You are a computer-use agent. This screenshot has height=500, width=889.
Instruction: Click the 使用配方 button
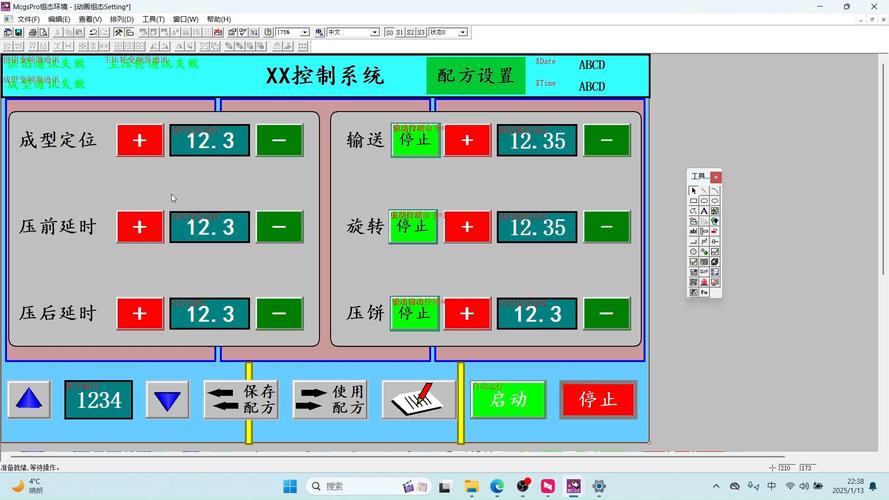point(330,400)
